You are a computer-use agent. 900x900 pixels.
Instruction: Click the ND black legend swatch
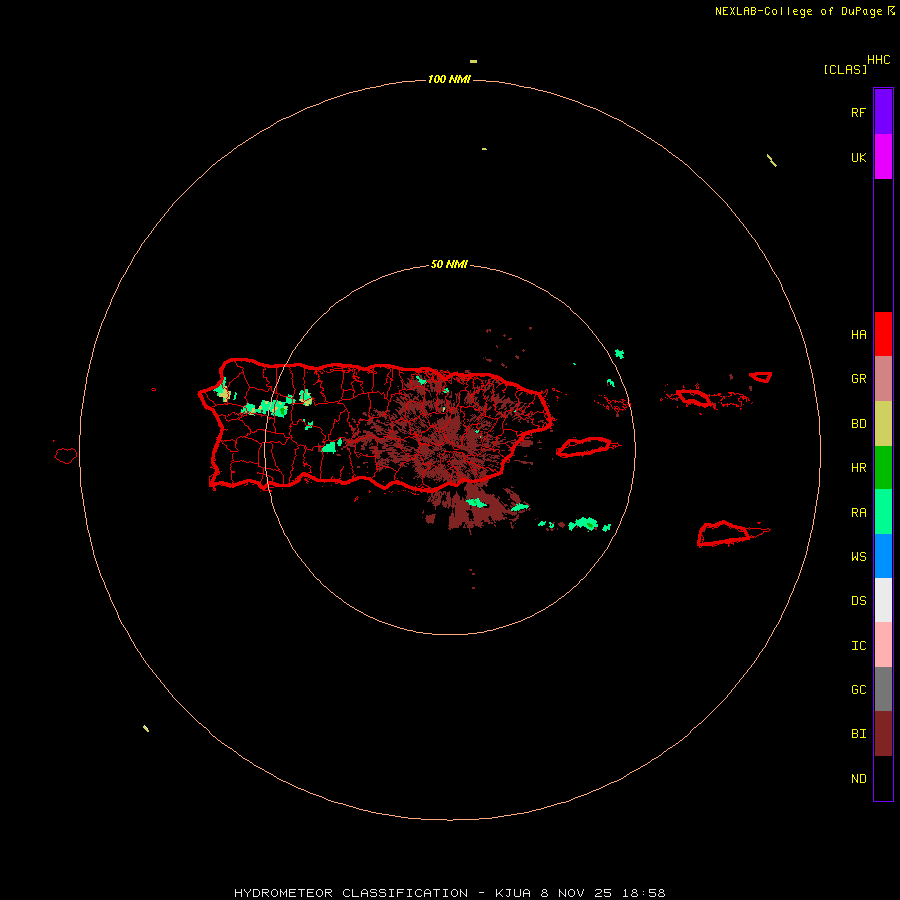tap(883, 778)
